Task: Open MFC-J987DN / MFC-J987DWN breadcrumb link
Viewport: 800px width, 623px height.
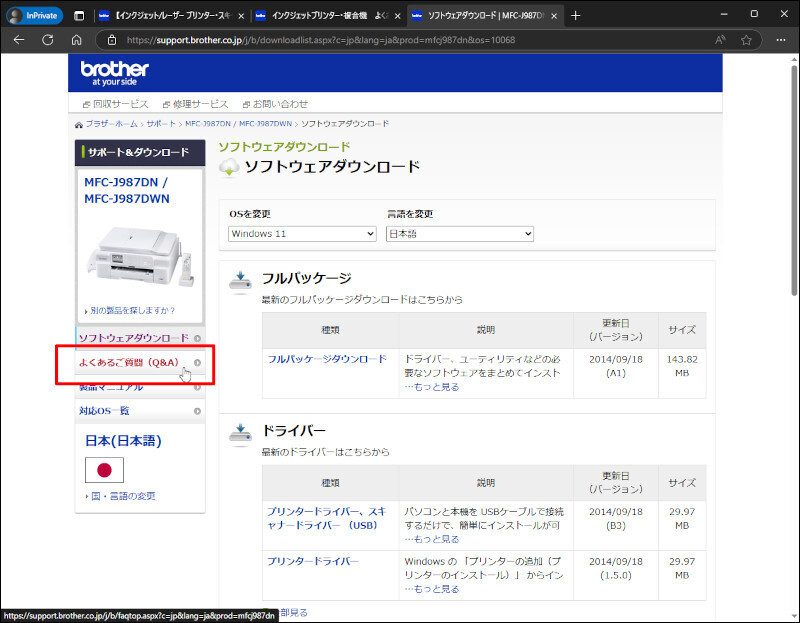Action: [x=238, y=124]
